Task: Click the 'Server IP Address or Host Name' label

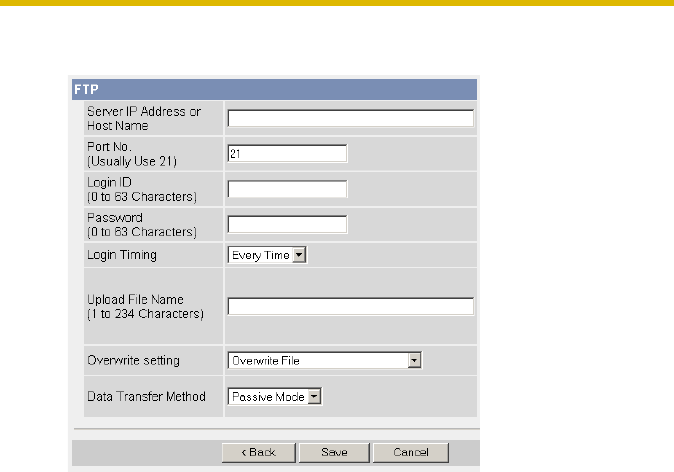Action: point(144,119)
